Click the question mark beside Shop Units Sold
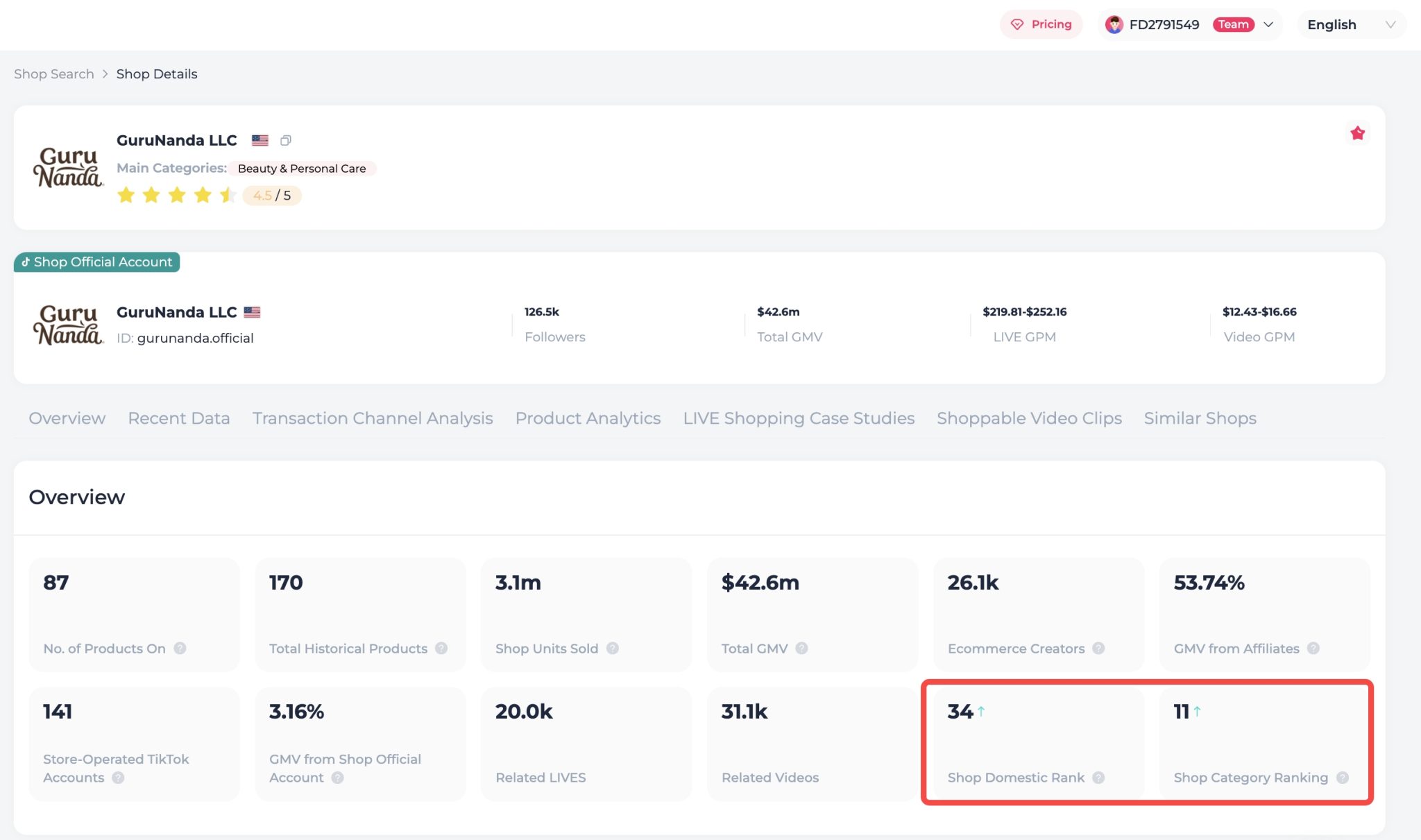 tap(613, 649)
